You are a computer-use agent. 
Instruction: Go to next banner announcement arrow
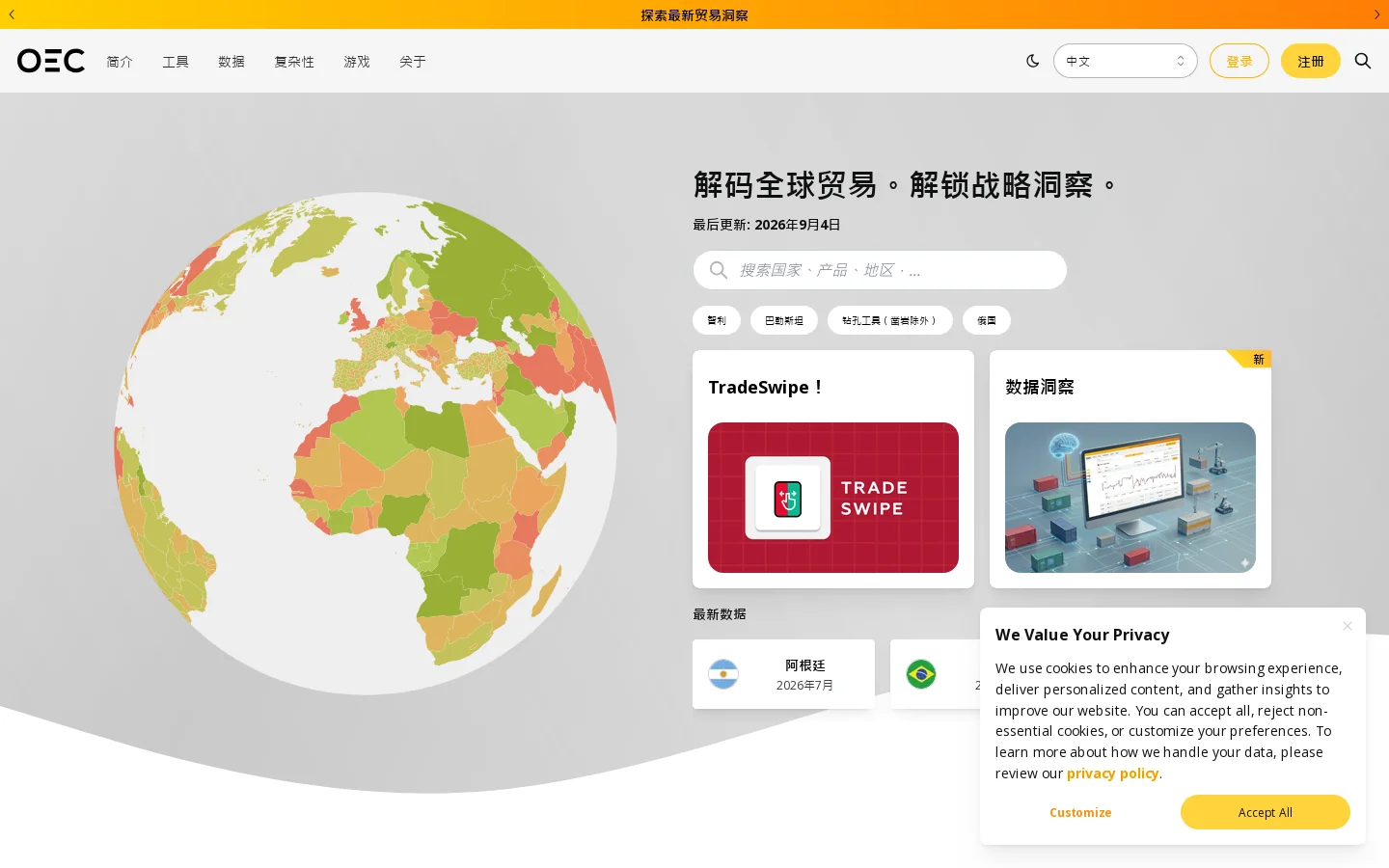point(1376,14)
